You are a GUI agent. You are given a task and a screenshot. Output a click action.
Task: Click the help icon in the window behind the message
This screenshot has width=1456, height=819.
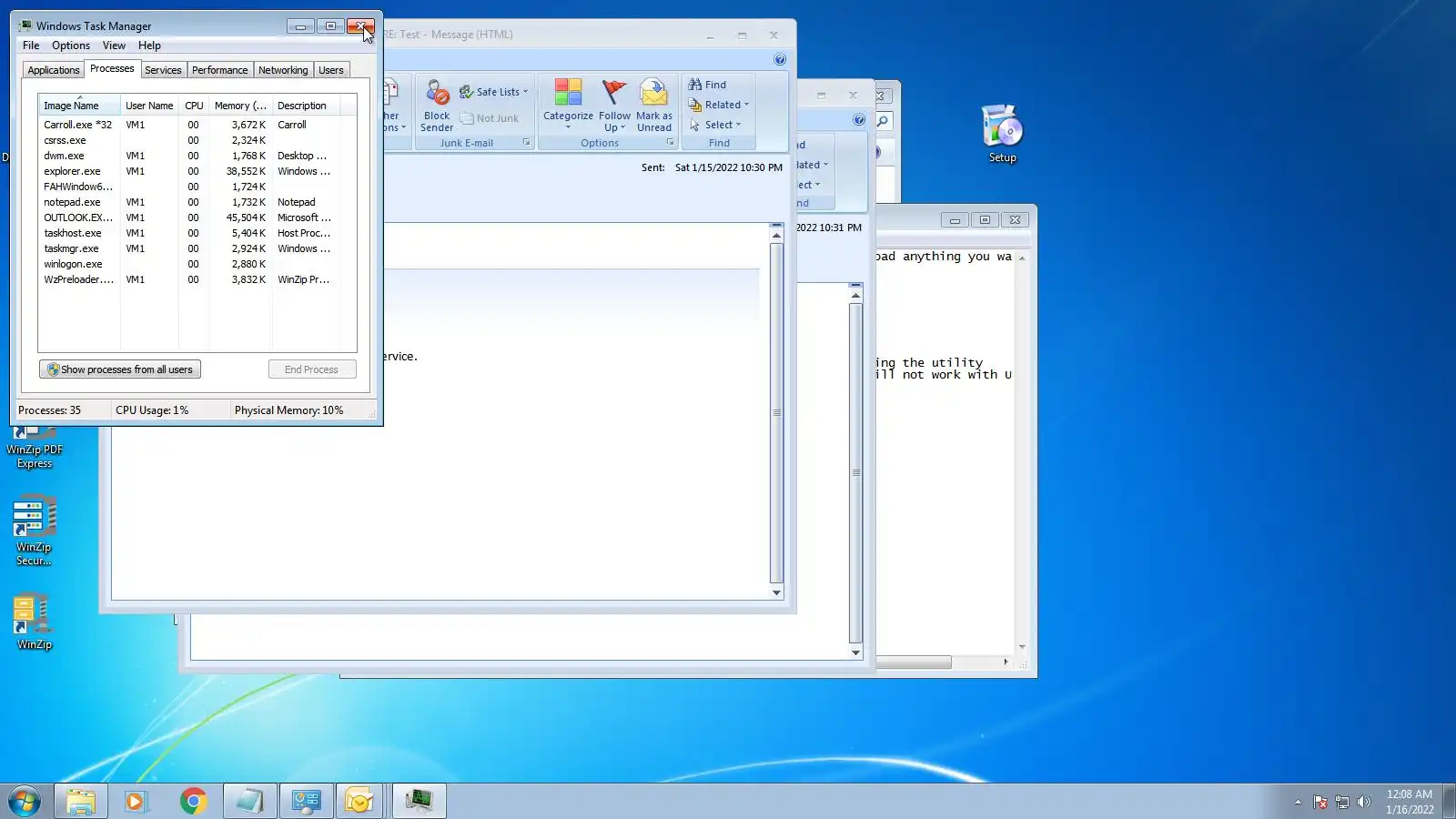(x=859, y=120)
